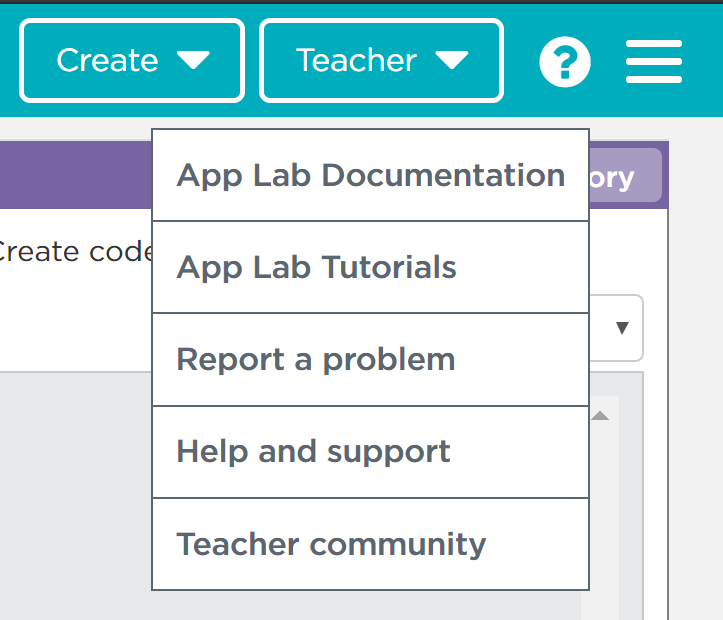
Task: Click the vertical scrollbar track
Action: tap(600, 520)
